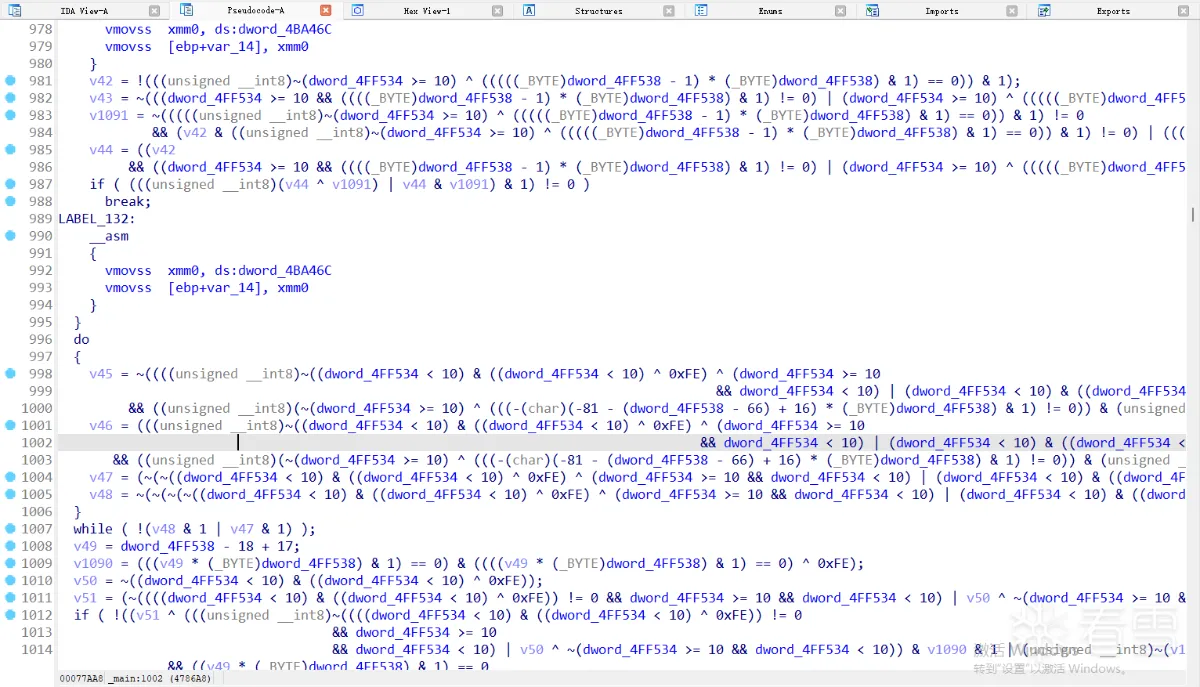Toggle breakpoint dot on line 1010
The image size is (1200, 687).
[x=11, y=580]
